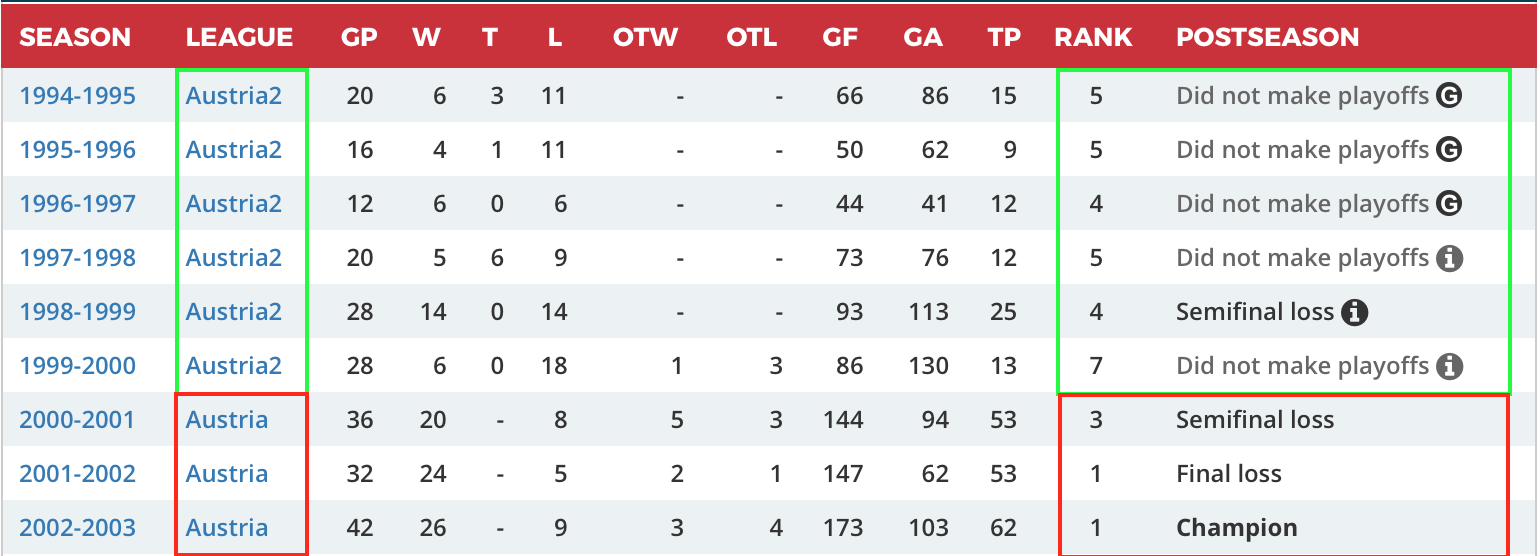Click the G icon in 1994-1995 row

coord(1449,96)
